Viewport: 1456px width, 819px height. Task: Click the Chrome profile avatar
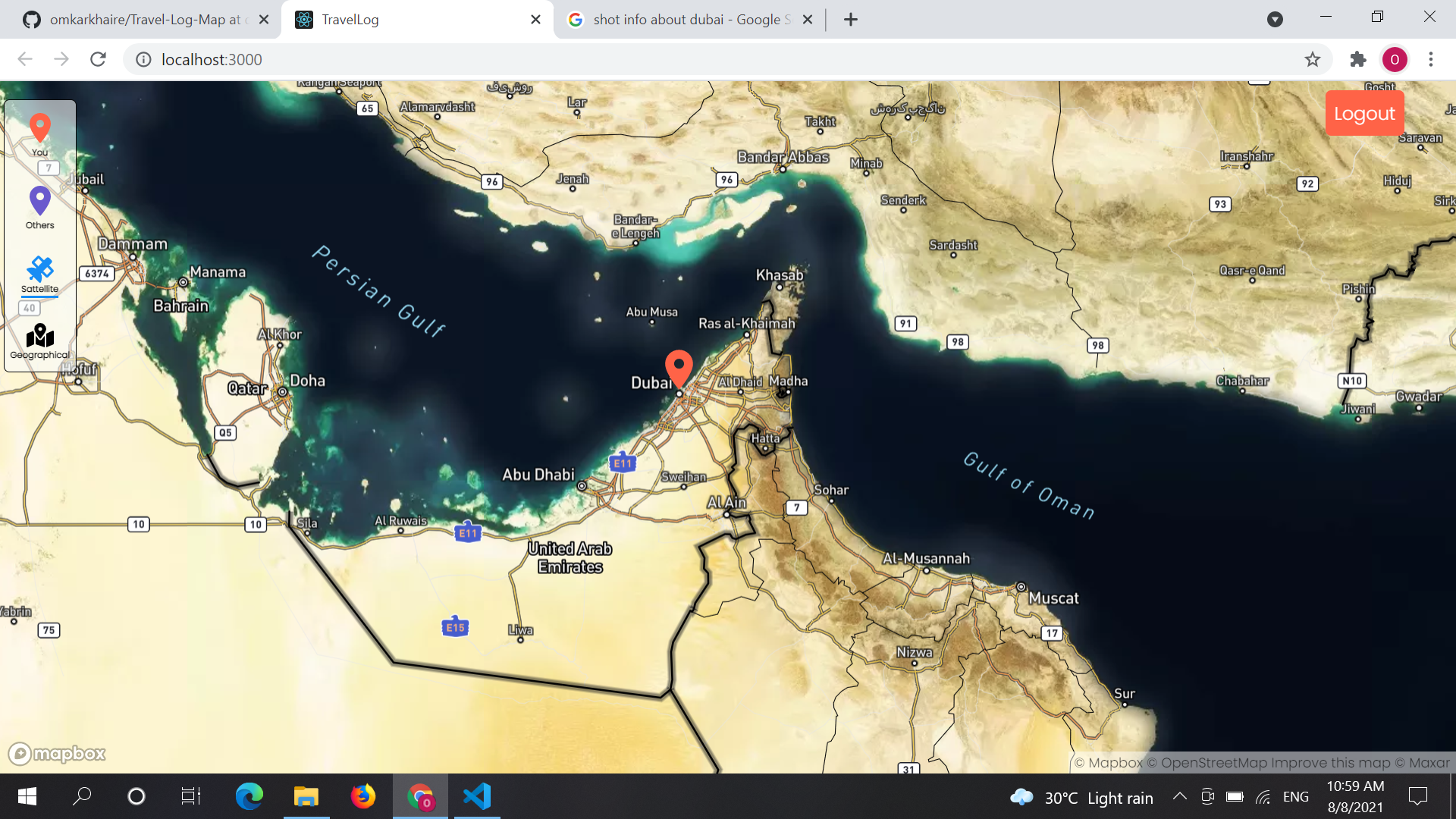[1394, 59]
